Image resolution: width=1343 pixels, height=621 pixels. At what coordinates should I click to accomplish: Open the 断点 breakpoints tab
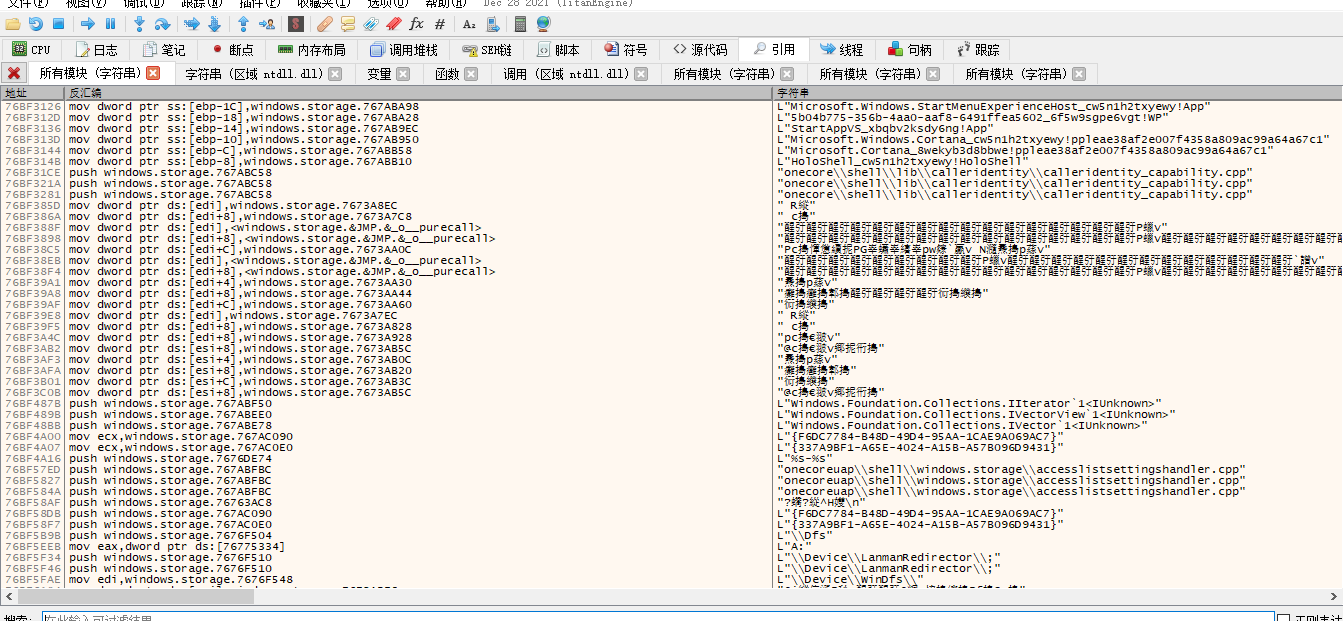[x=231, y=49]
